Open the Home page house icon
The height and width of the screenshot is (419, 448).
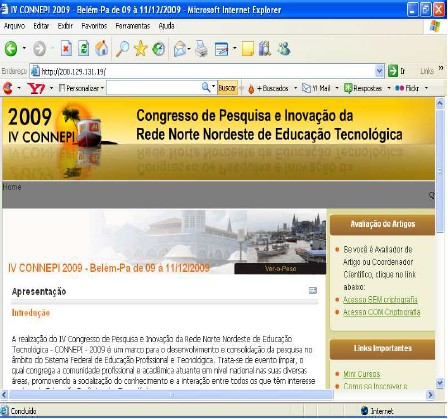(x=101, y=49)
